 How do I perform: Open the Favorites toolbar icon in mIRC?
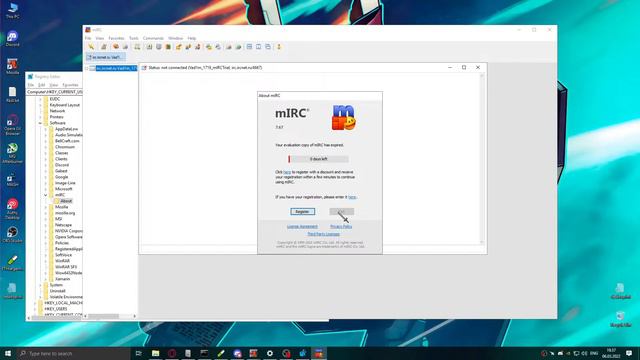pos(116,47)
